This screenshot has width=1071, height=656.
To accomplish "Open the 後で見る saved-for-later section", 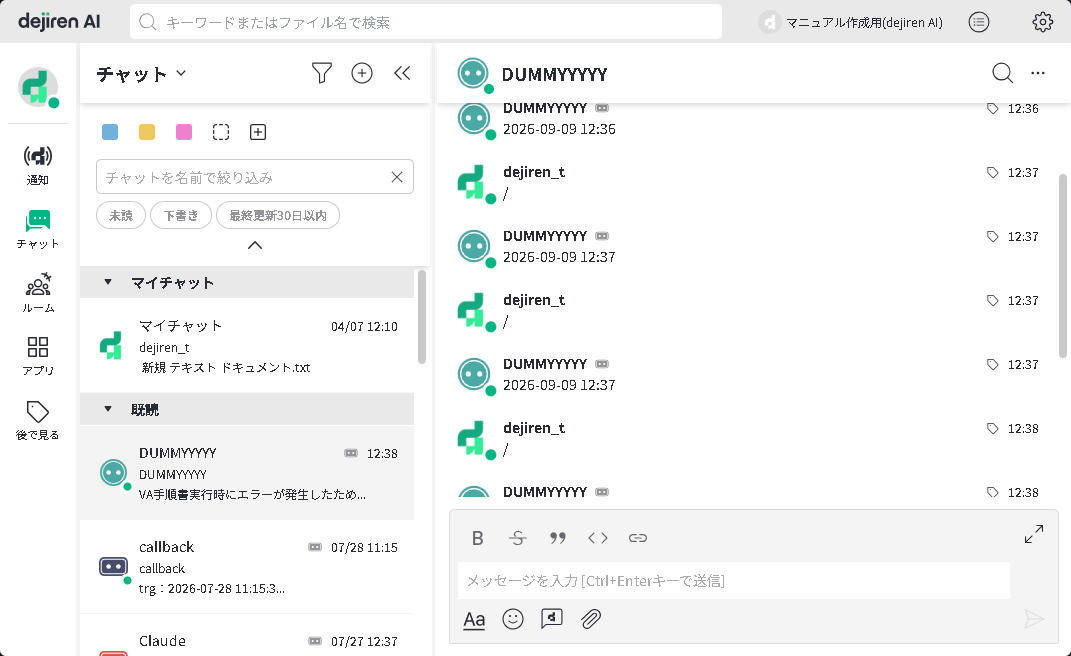I will [38, 420].
